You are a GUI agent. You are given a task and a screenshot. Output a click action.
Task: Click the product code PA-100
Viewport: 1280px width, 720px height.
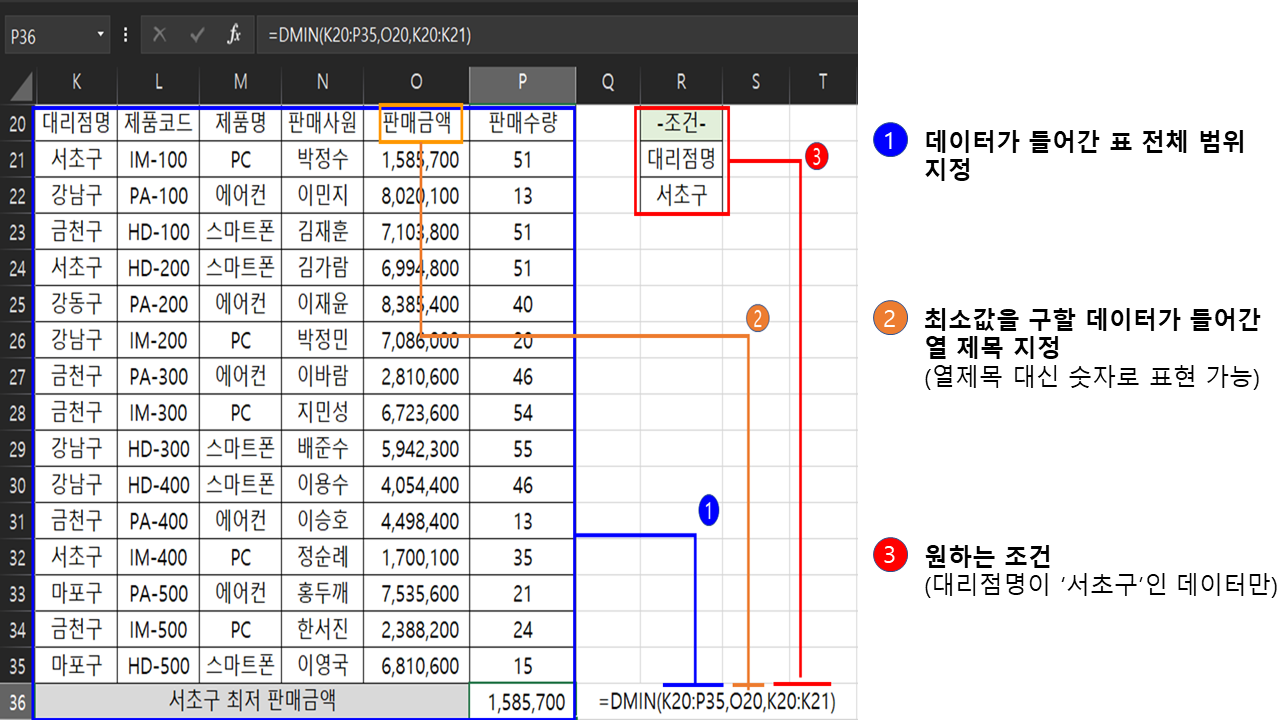158,196
